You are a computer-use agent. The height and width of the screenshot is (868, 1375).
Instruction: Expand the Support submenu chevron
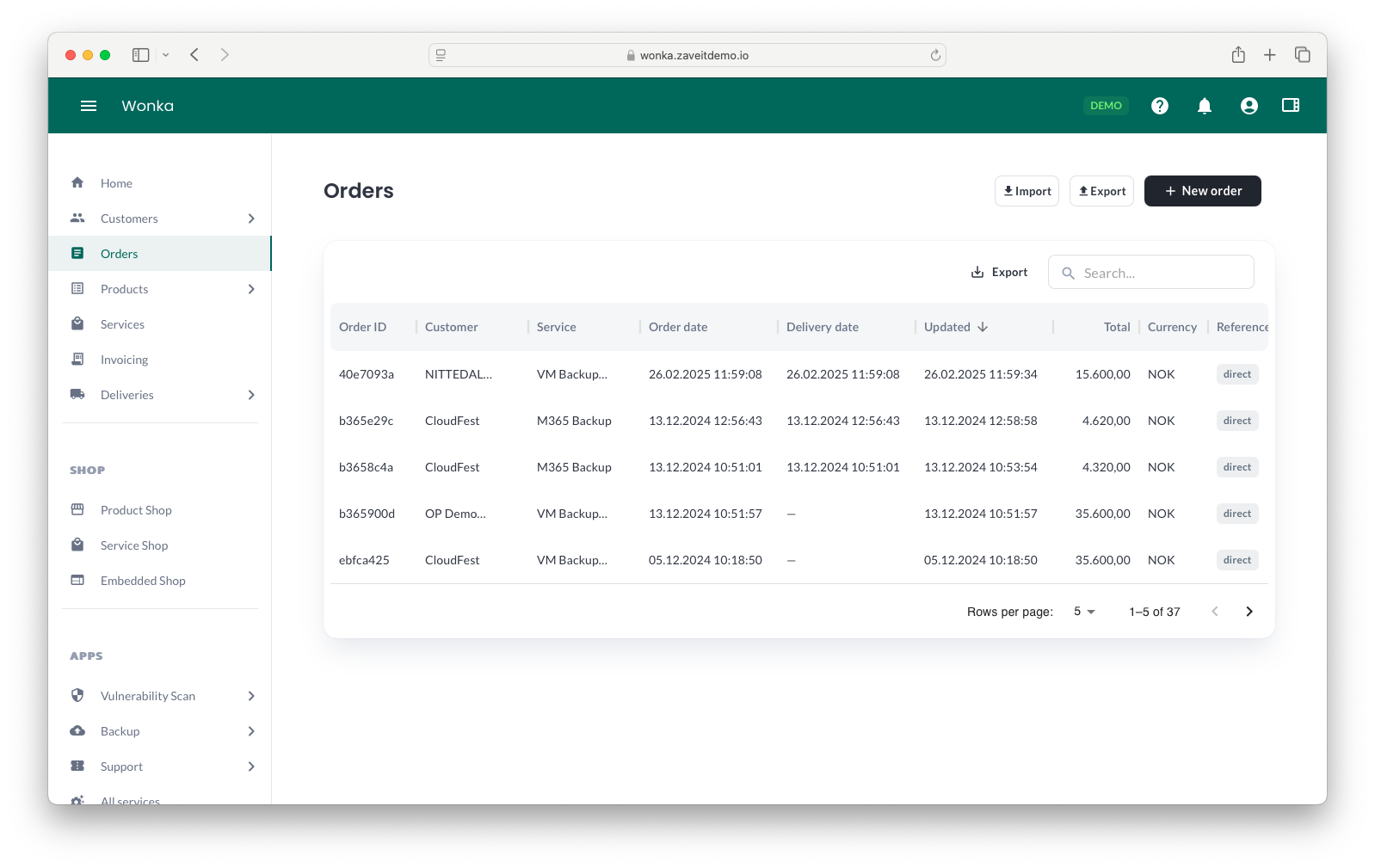[x=251, y=766]
